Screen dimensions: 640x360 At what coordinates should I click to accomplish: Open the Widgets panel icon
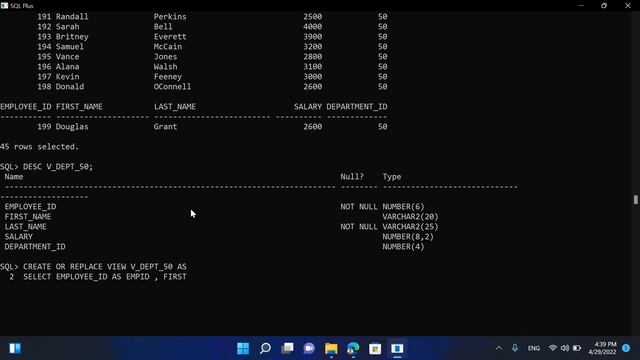point(15,348)
